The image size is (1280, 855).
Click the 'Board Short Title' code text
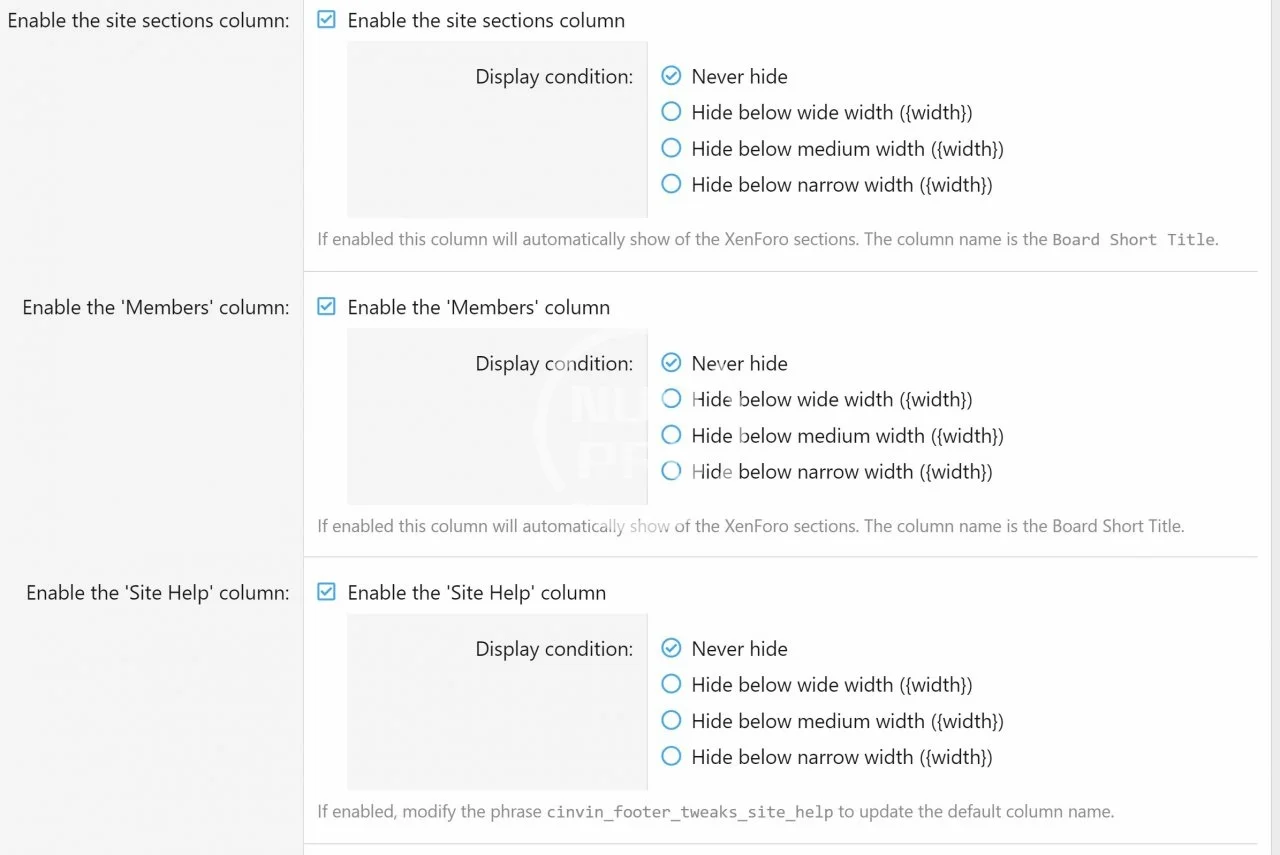pyautogui.click(x=1133, y=240)
